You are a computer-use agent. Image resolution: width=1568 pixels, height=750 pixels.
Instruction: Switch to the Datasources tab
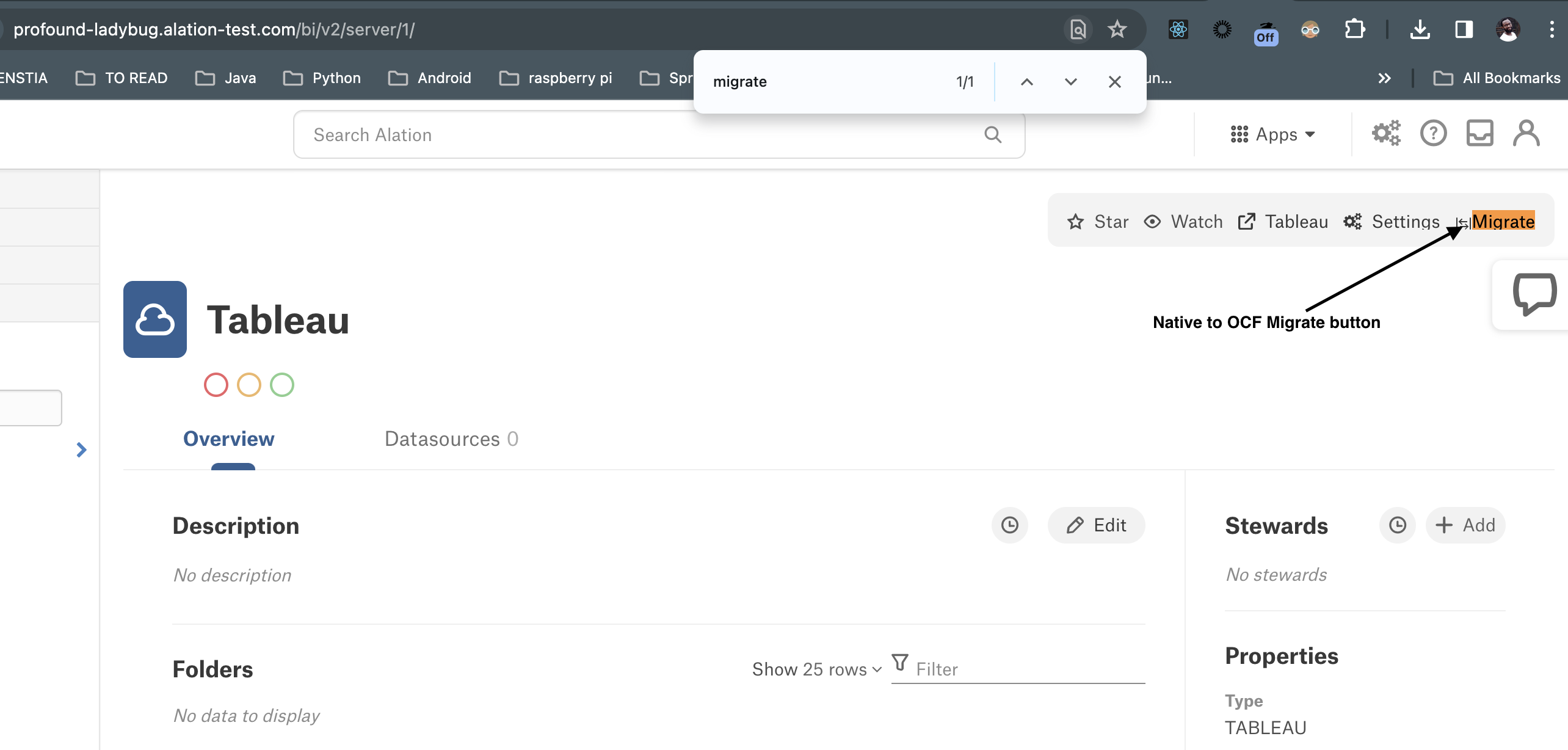(451, 439)
